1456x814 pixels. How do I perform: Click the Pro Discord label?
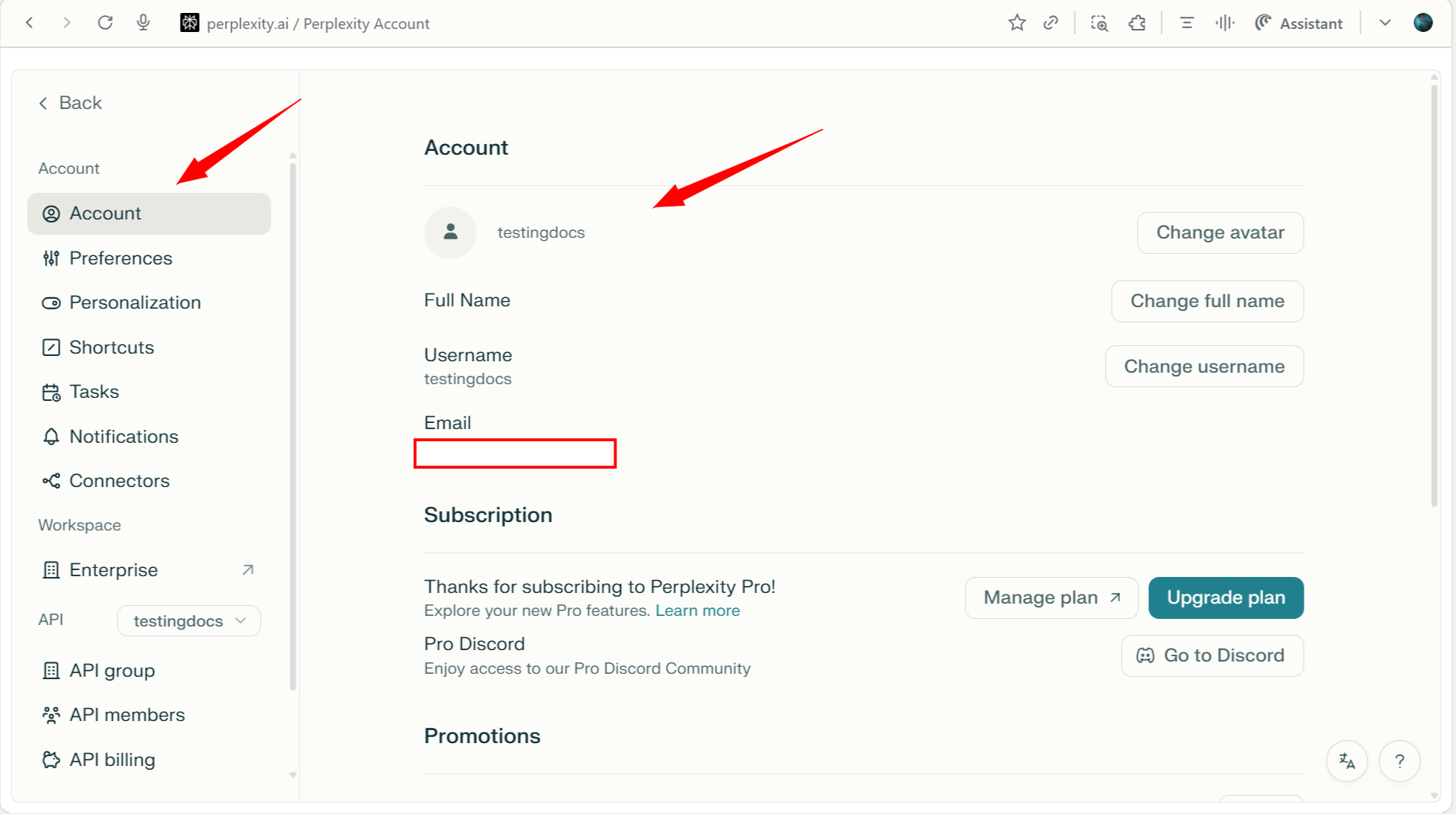click(x=474, y=644)
